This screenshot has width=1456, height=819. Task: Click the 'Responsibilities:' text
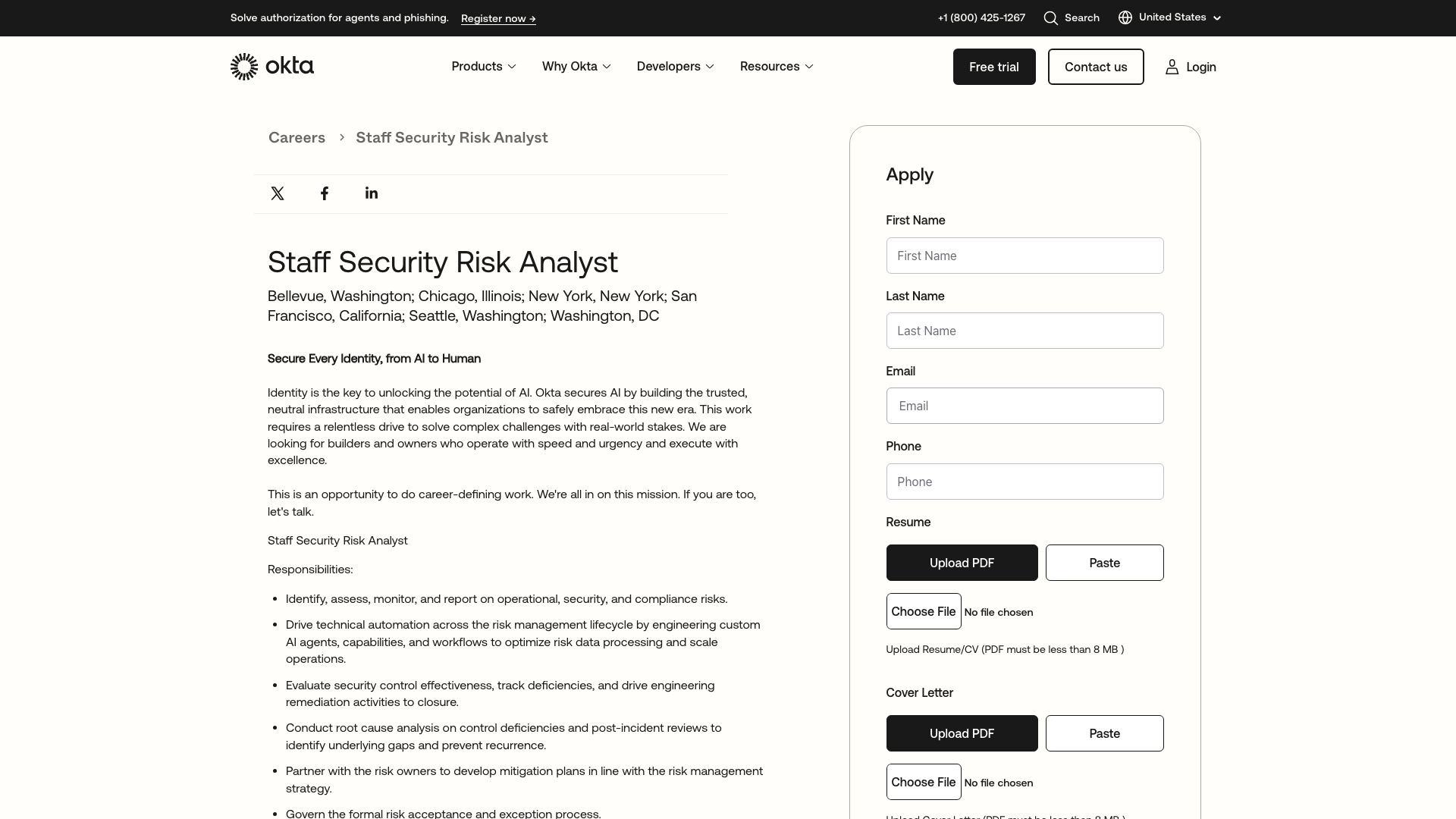tap(310, 570)
